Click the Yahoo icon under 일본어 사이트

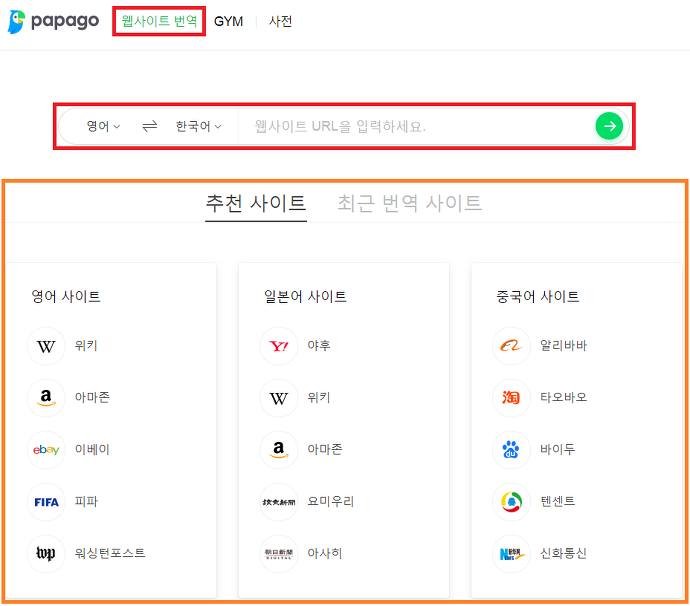[x=279, y=346]
